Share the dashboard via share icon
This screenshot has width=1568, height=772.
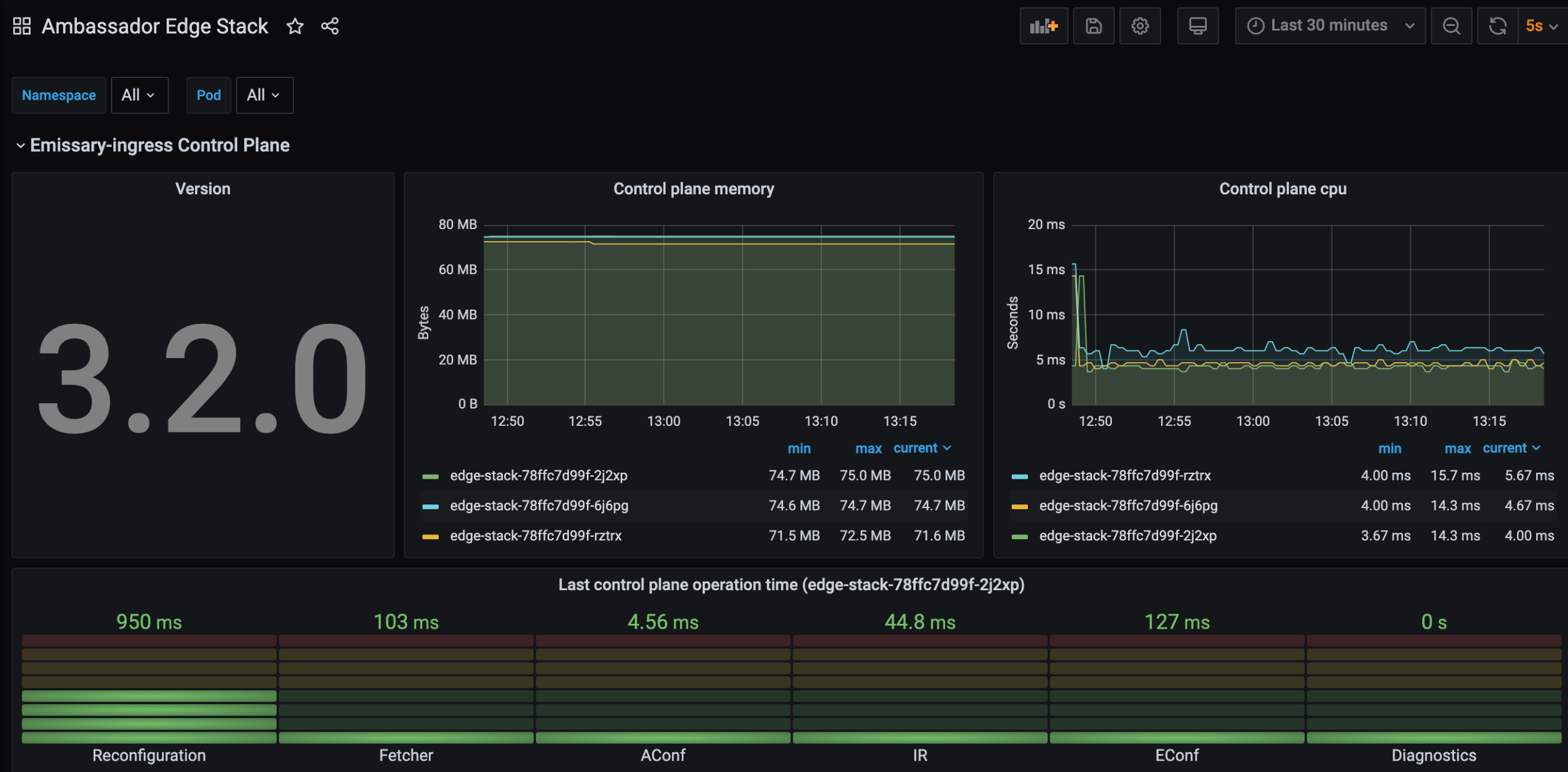tap(330, 26)
